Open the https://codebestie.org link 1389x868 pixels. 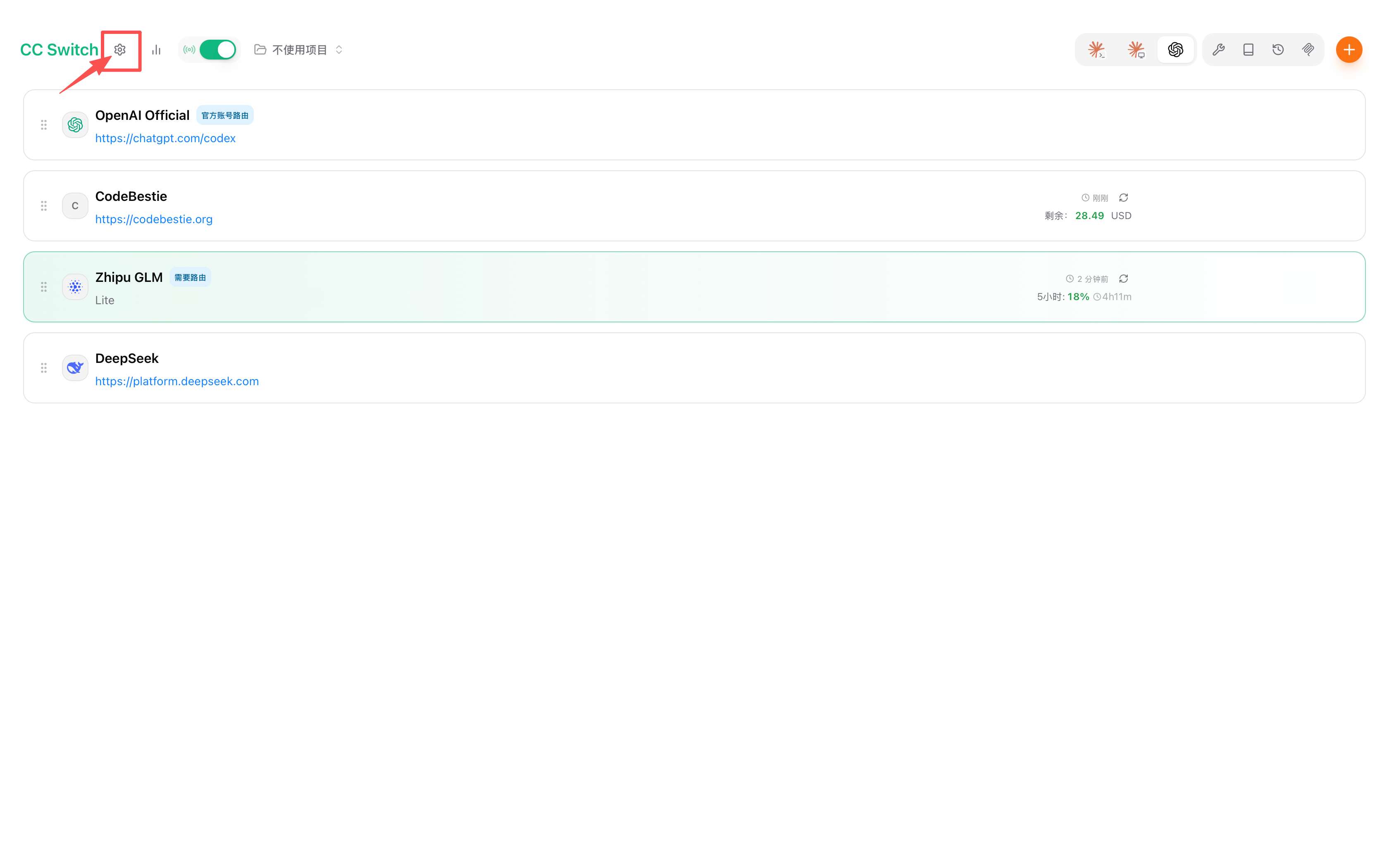154,219
